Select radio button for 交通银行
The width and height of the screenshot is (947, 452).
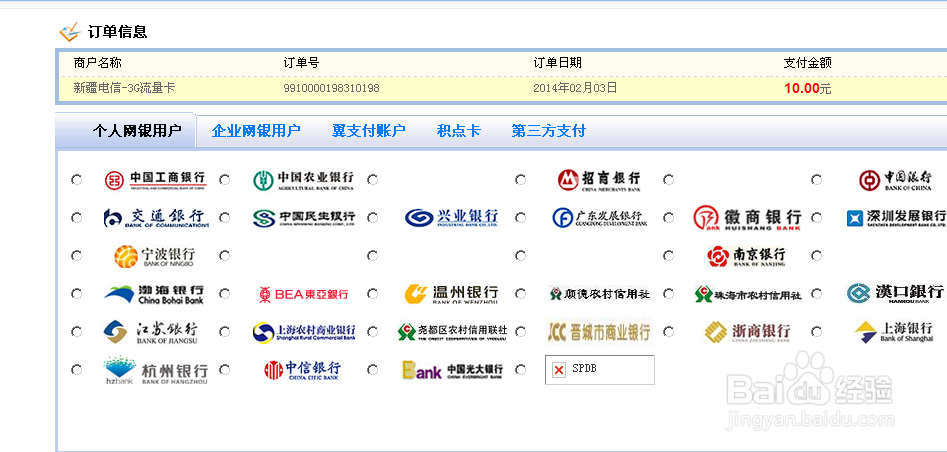click(x=77, y=218)
